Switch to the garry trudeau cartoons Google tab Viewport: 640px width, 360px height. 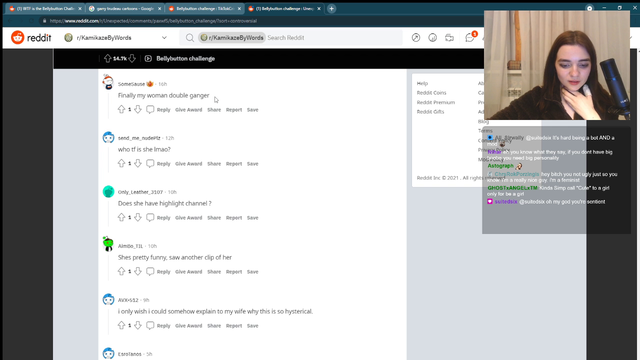point(124,9)
